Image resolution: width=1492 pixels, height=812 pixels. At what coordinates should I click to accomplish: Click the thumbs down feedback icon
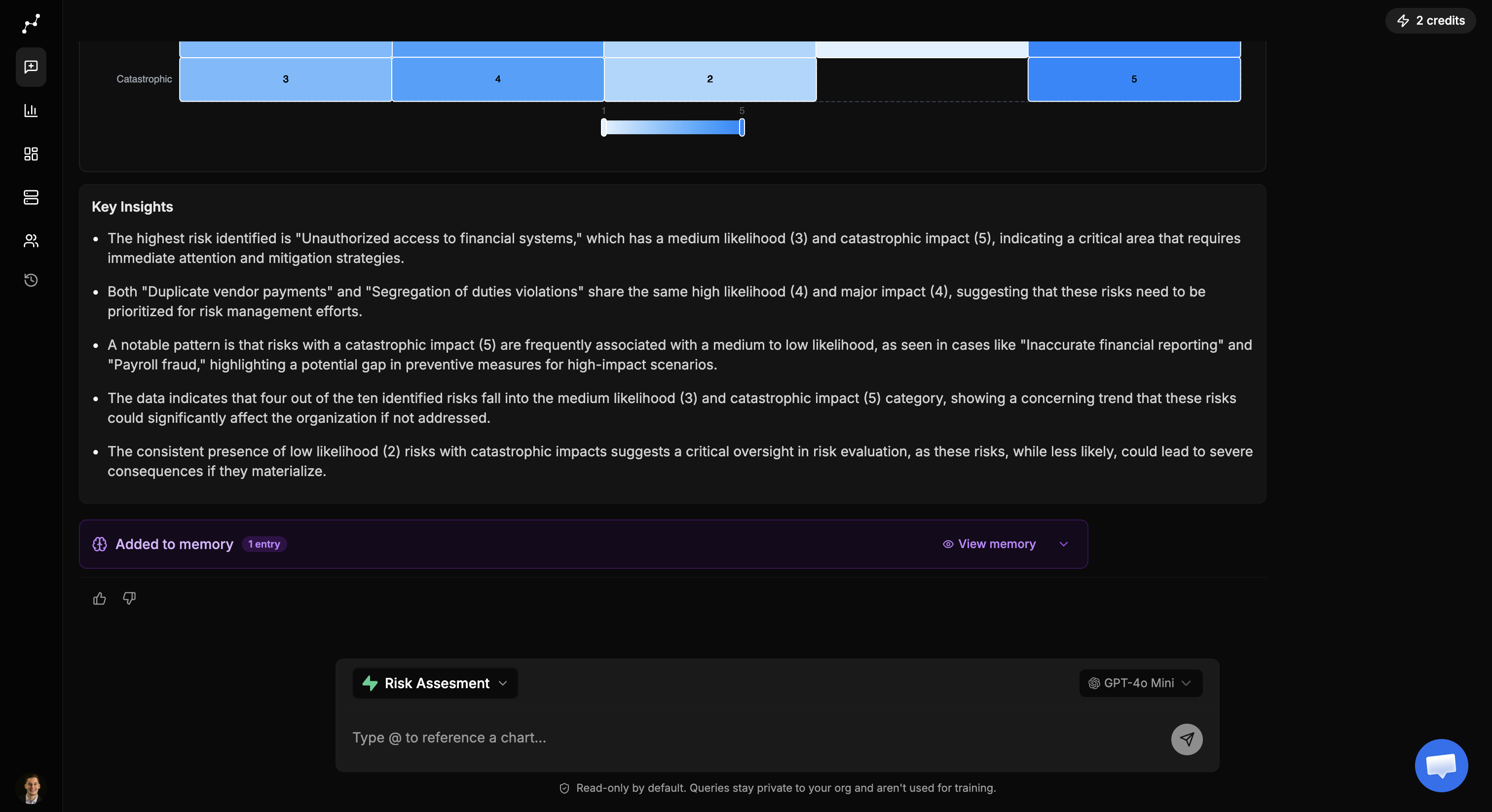(x=129, y=598)
